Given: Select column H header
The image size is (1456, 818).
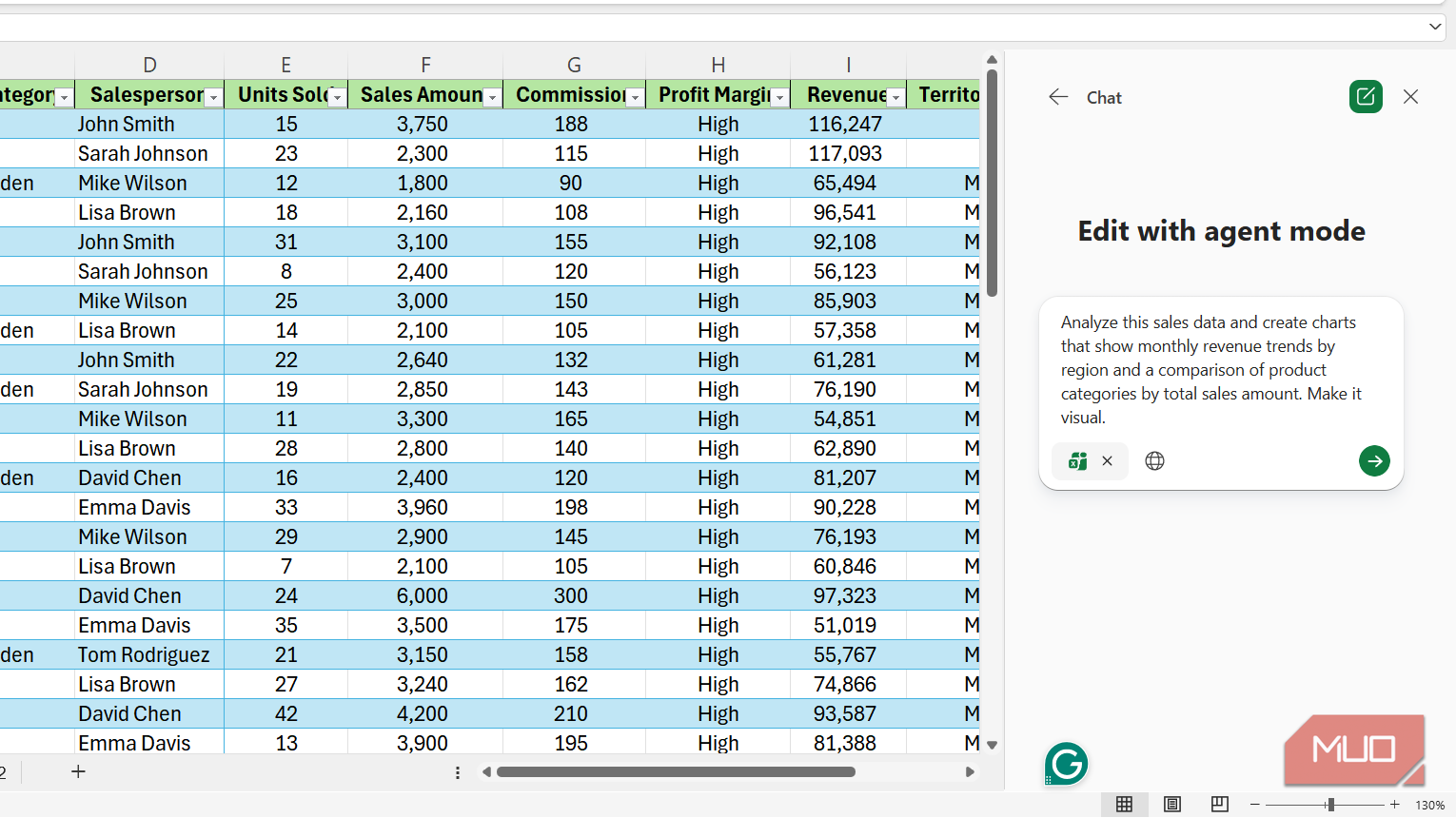Looking at the screenshot, I should pos(718,65).
